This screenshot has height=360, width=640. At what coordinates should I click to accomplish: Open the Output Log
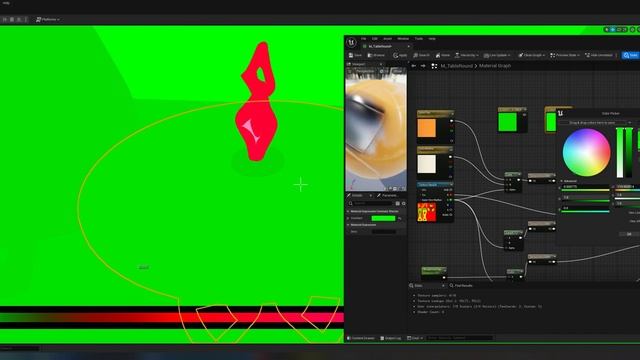(x=391, y=338)
